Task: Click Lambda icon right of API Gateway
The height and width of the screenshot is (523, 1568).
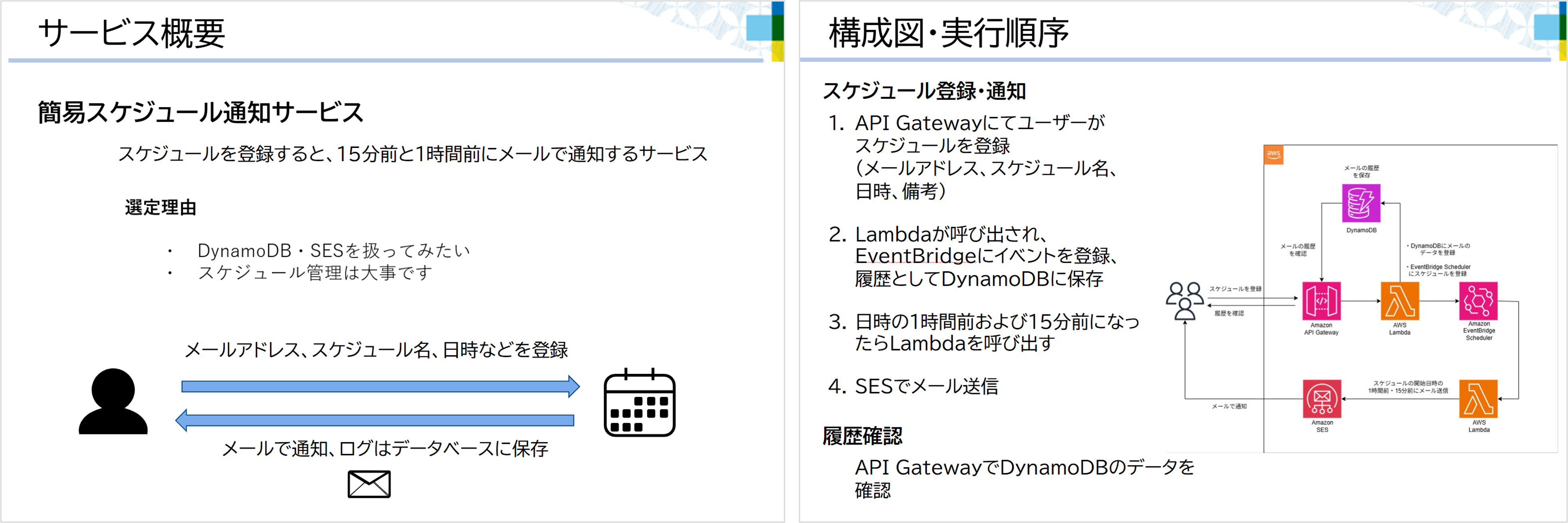Action: coord(1400,301)
